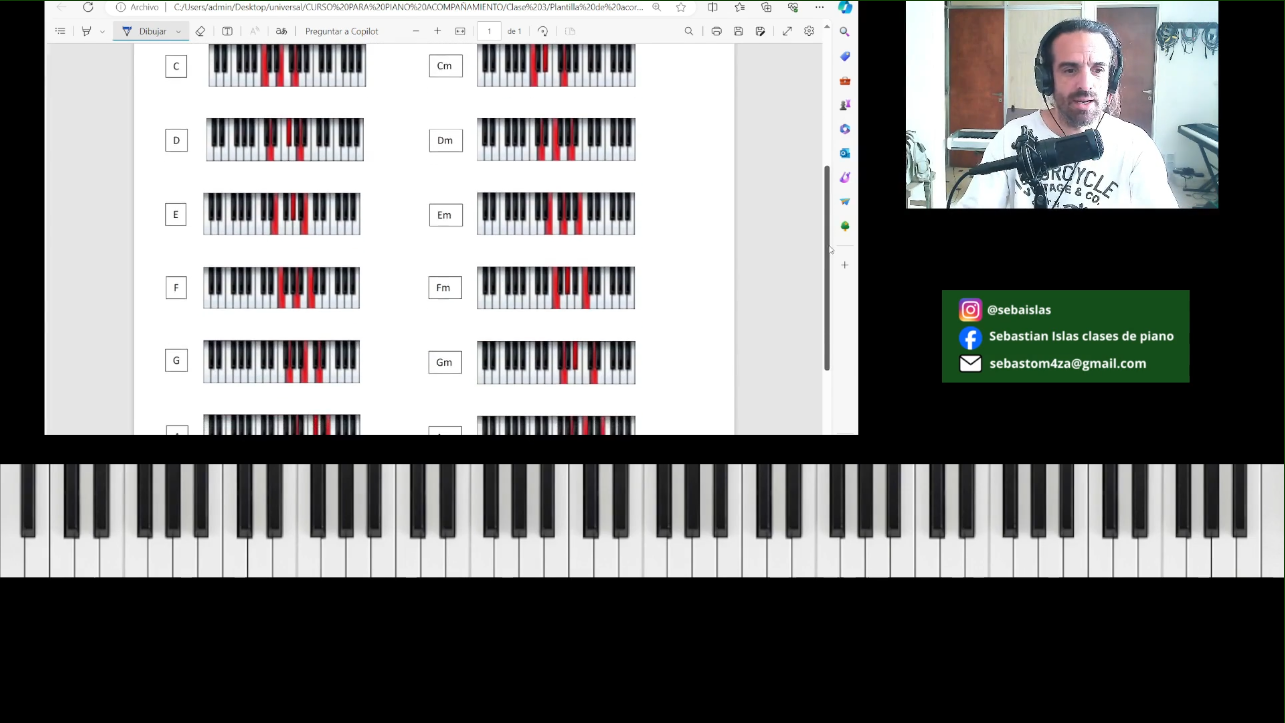The height and width of the screenshot is (723, 1285).
Task: Click the zoom in plus button
Action: tap(437, 31)
